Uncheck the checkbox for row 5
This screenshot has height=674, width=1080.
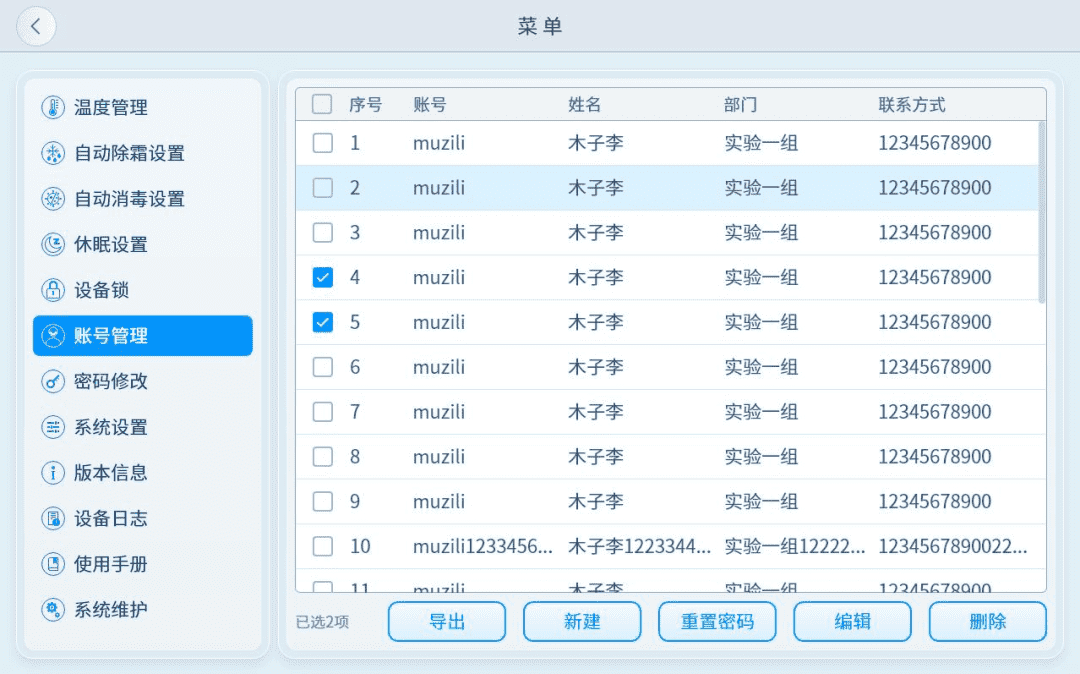click(x=322, y=322)
